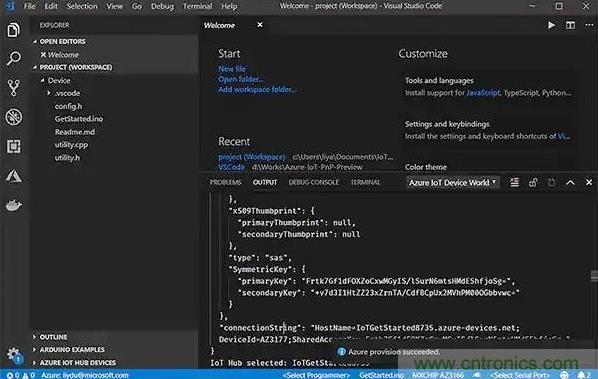This screenshot has width=598, height=379.
Task: Split the editor with the layout icon
Action: [x=570, y=25]
